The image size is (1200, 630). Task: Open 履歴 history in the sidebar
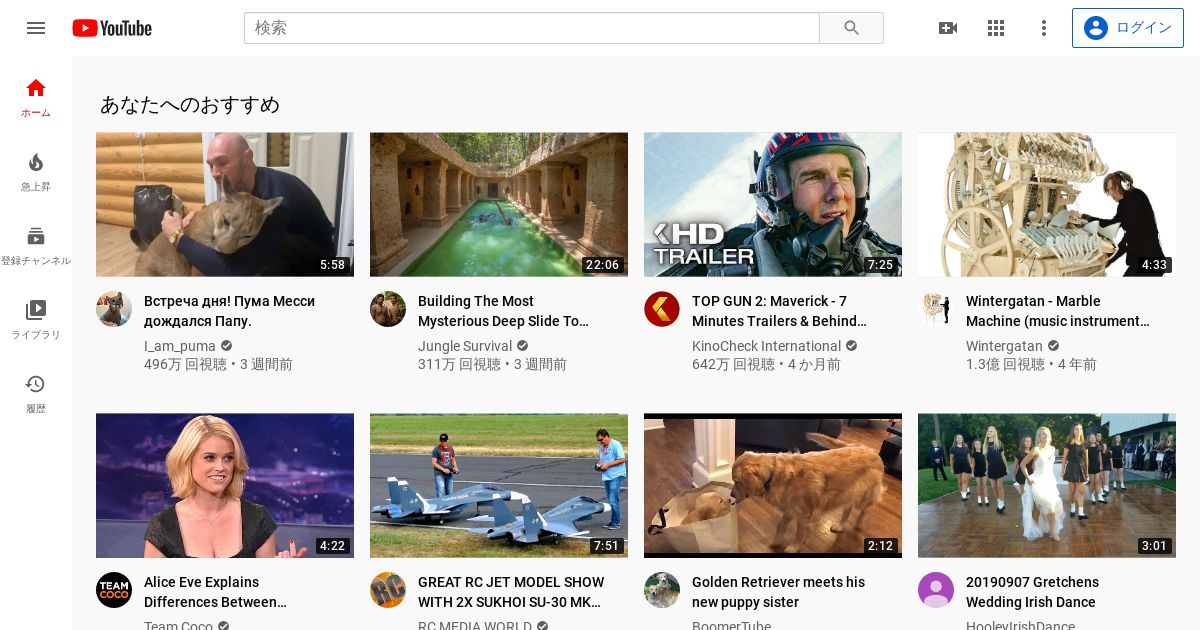(36, 394)
